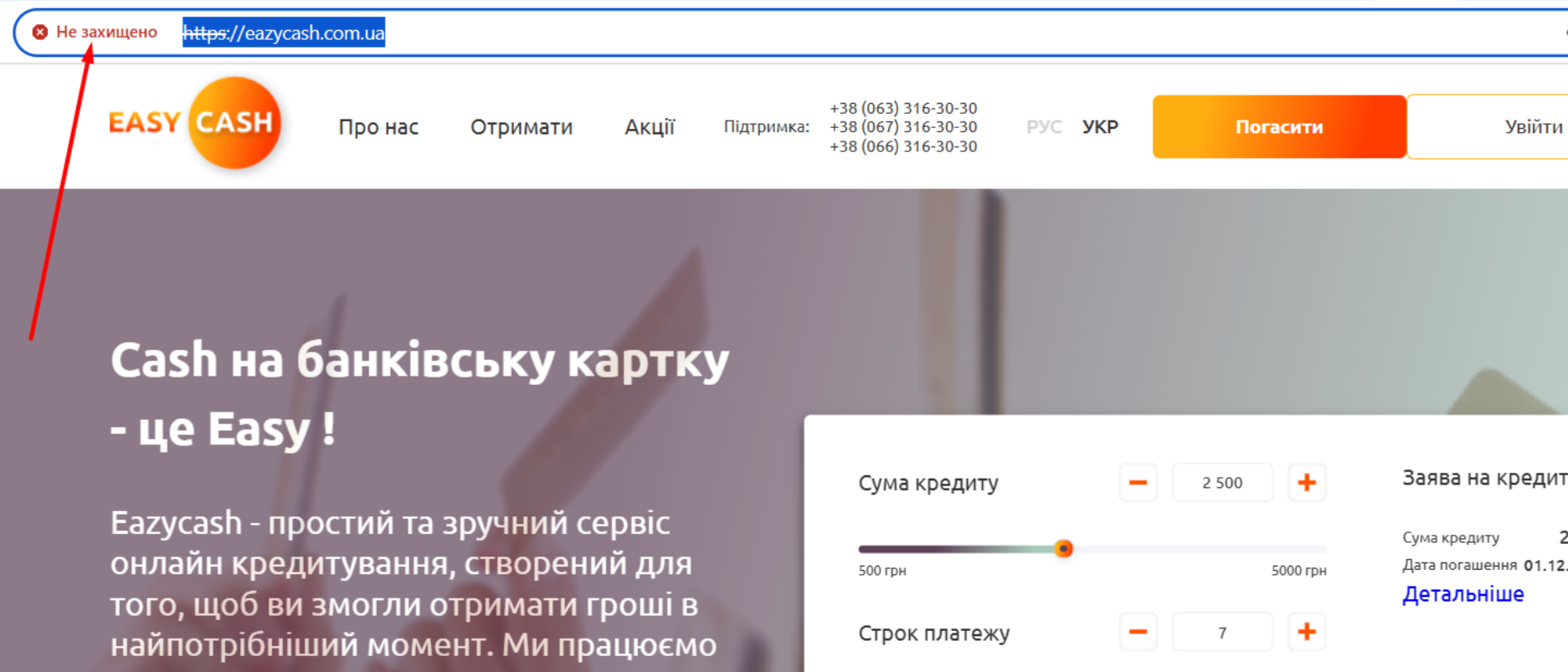Image resolution: width=1568 pixels, height=672 pixels.
Task: Click the 'Сума кредиту' heading in calculator
Action: click(928, 484)
